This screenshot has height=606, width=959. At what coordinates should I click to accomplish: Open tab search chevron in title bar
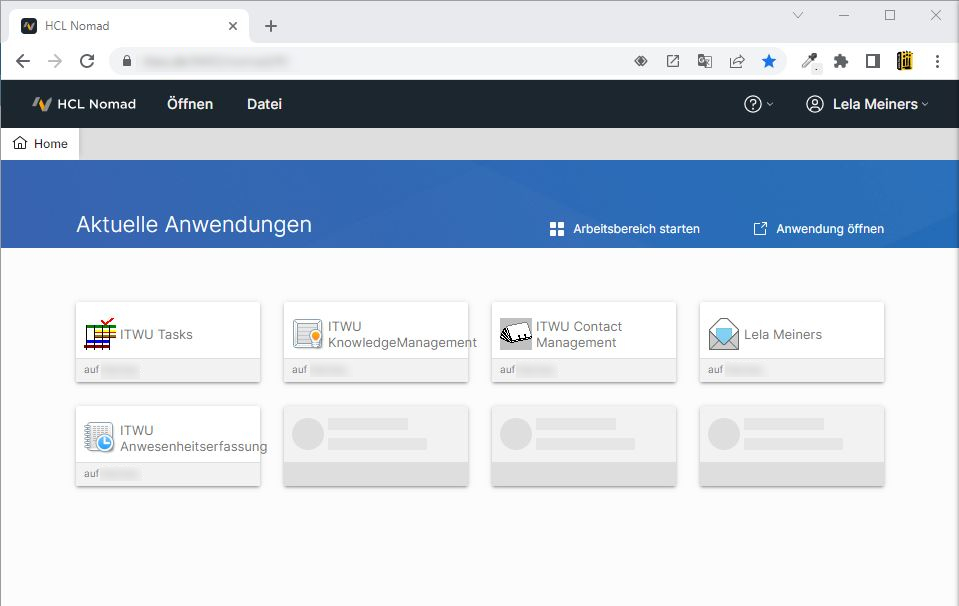[798, 15]
